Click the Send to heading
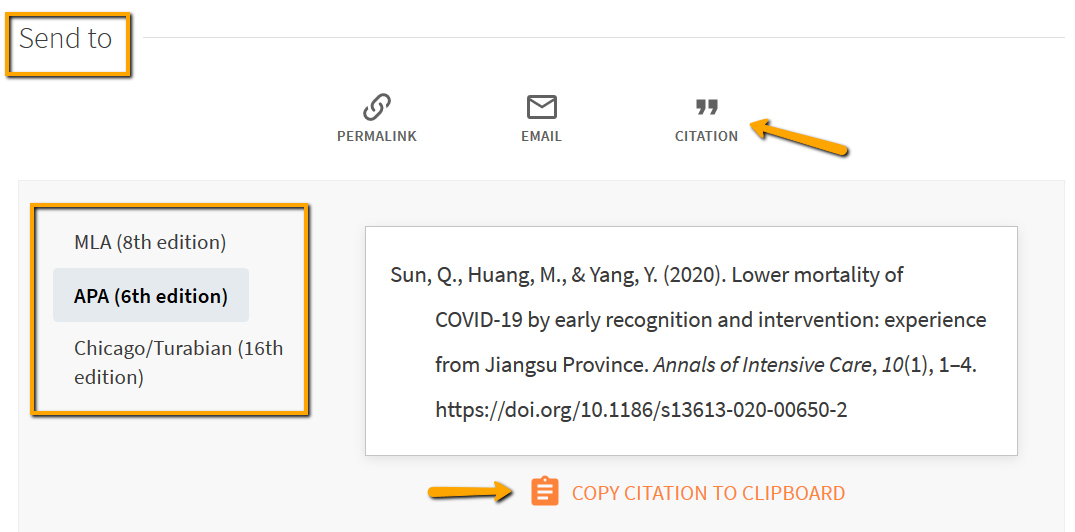 point(66,39)
